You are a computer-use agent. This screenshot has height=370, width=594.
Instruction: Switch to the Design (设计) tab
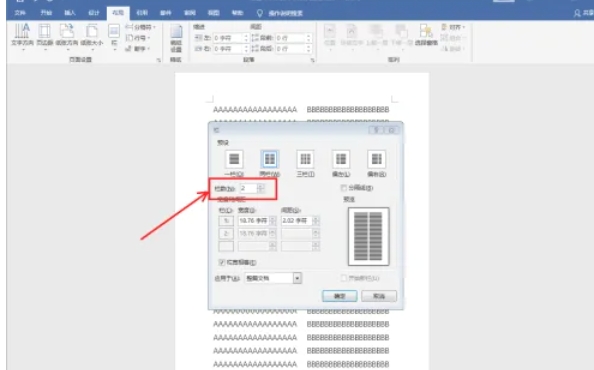pyautogui.click(x=94, y=13)
